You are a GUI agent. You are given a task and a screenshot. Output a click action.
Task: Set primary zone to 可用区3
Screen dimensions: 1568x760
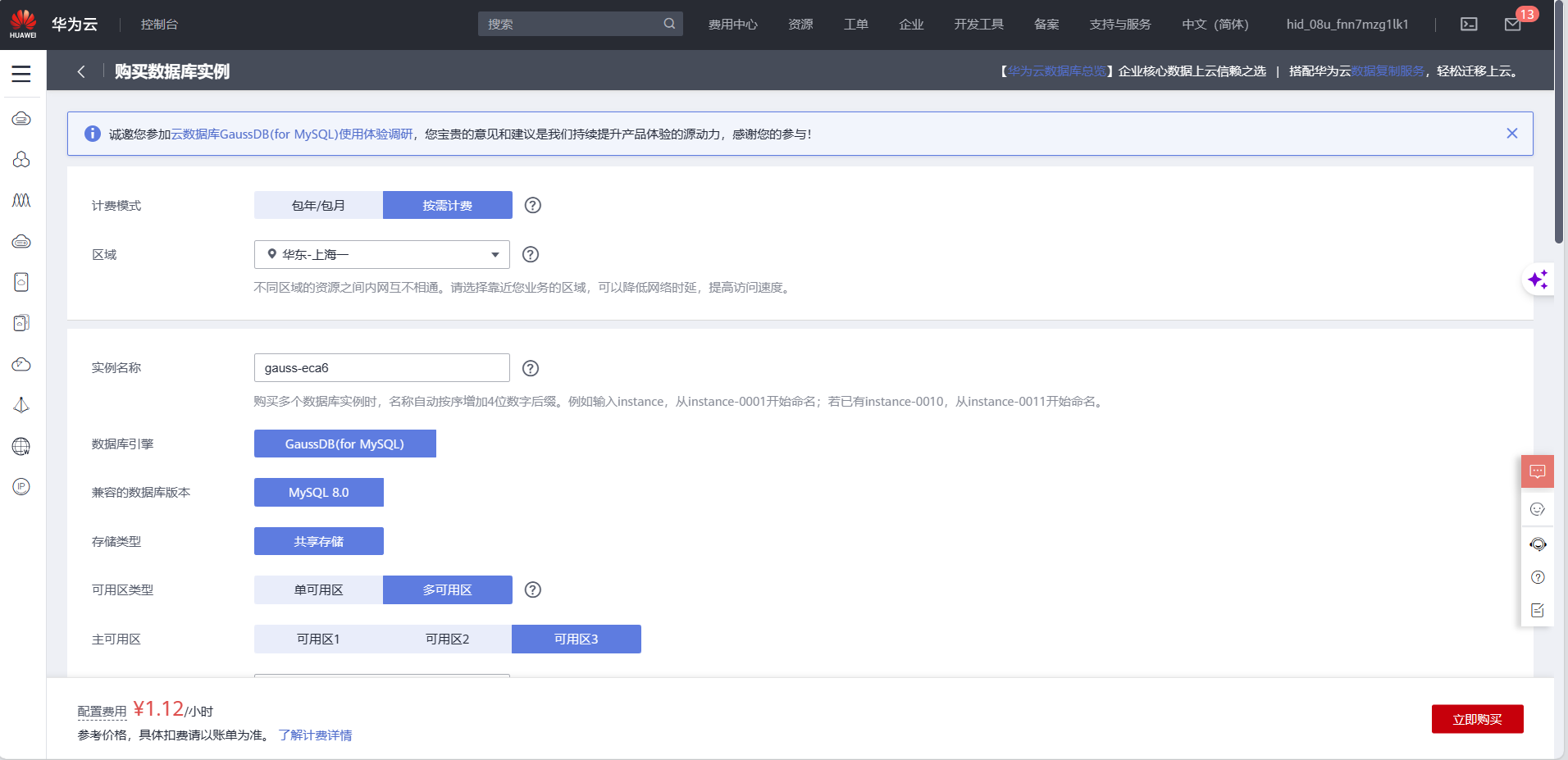[577, 639]
